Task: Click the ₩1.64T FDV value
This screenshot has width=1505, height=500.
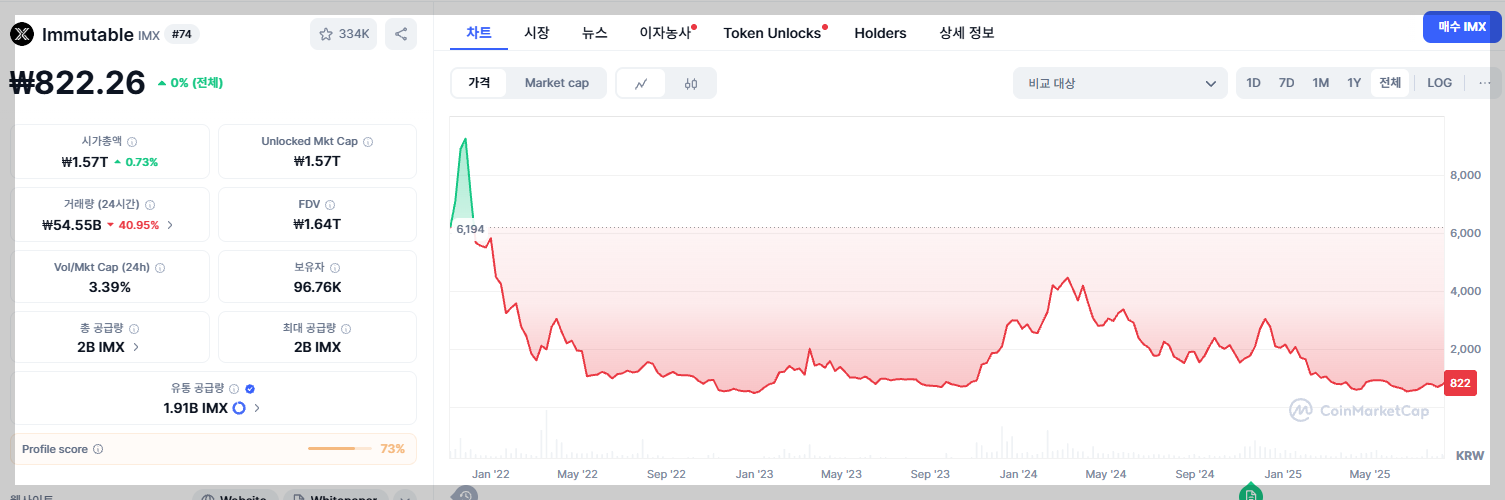Action: 317,224
